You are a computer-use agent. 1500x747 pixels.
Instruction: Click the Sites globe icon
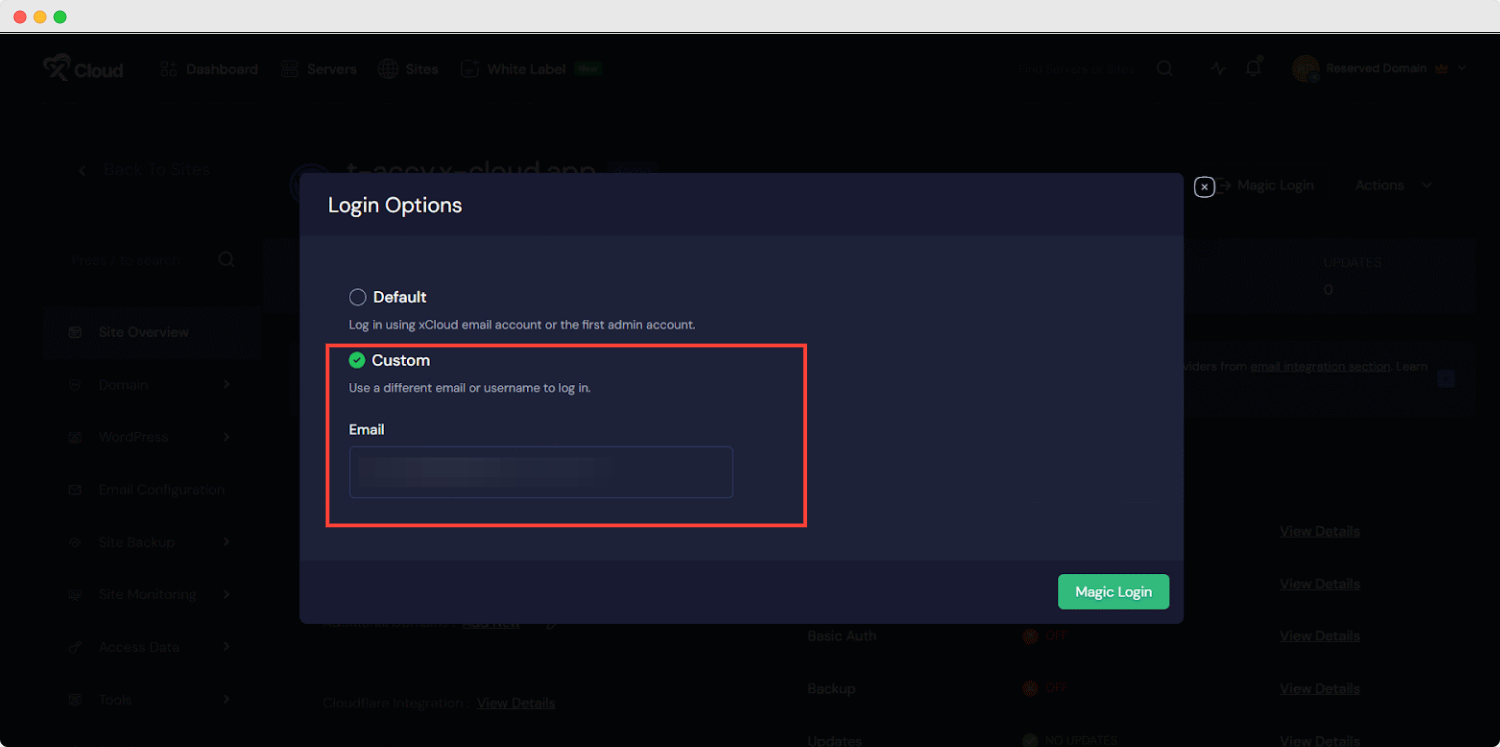click(388, 69)
